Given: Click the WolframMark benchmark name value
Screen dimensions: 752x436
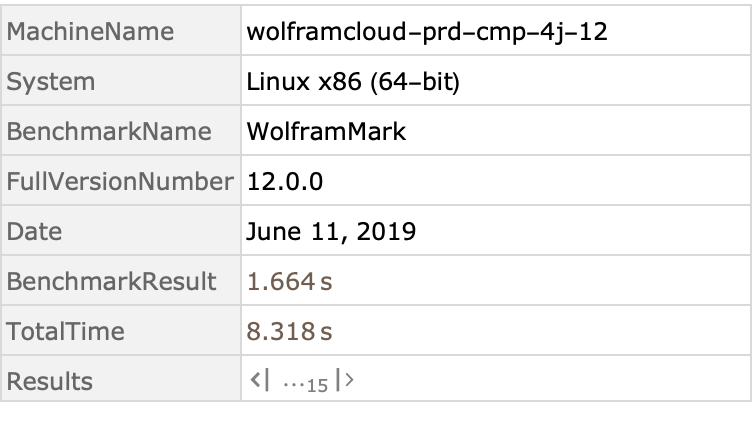Looking at the screenshot, I should tap(326, 131).
